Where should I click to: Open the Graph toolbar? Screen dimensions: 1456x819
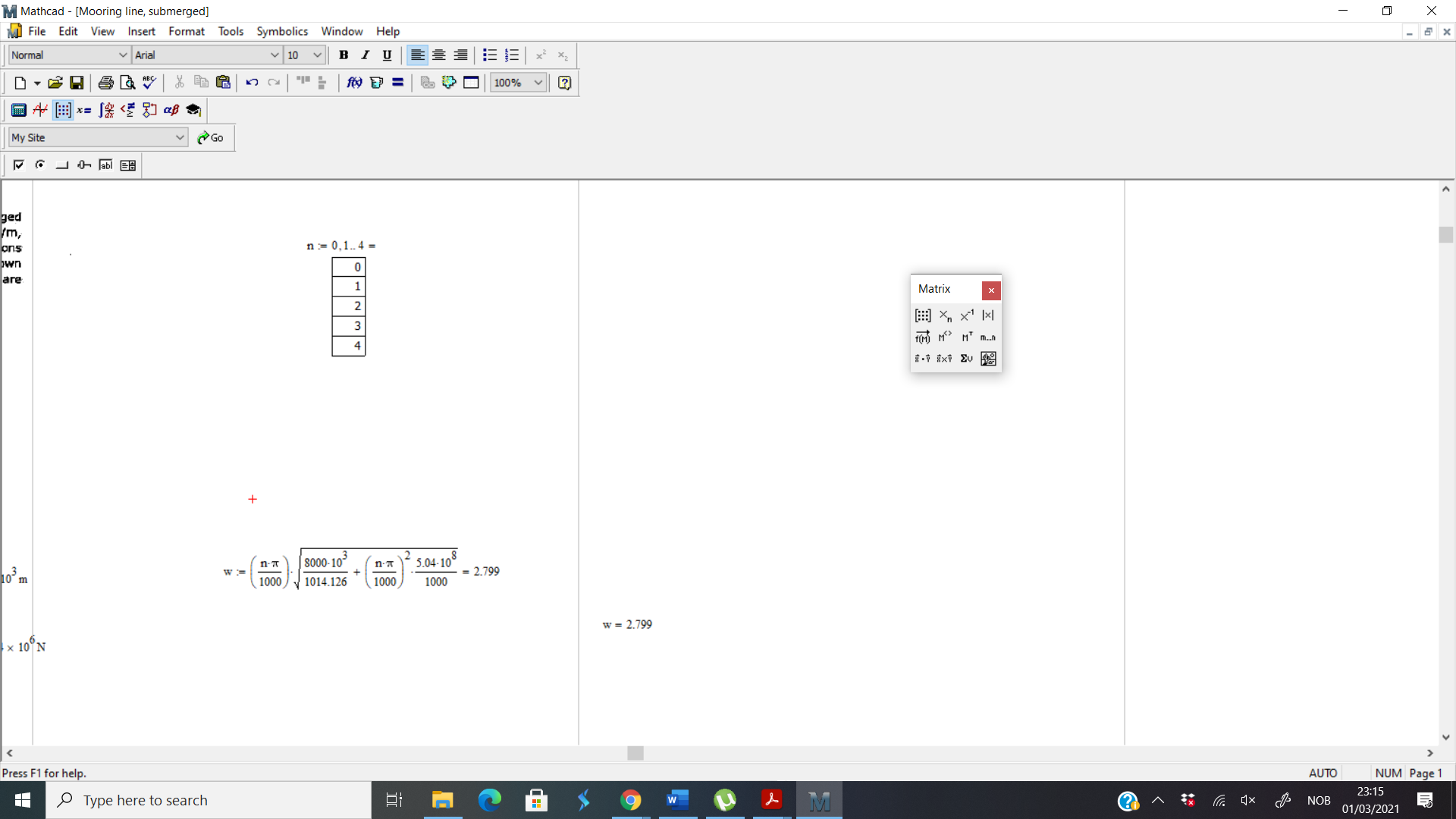coord(39,110)
